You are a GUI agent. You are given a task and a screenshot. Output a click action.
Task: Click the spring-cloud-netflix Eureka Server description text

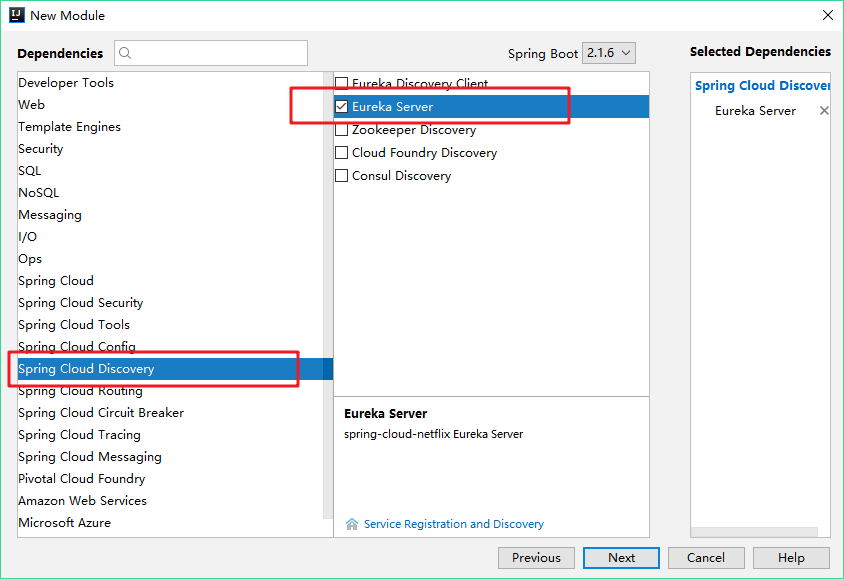pyautogui.click(x=433, y=434)
